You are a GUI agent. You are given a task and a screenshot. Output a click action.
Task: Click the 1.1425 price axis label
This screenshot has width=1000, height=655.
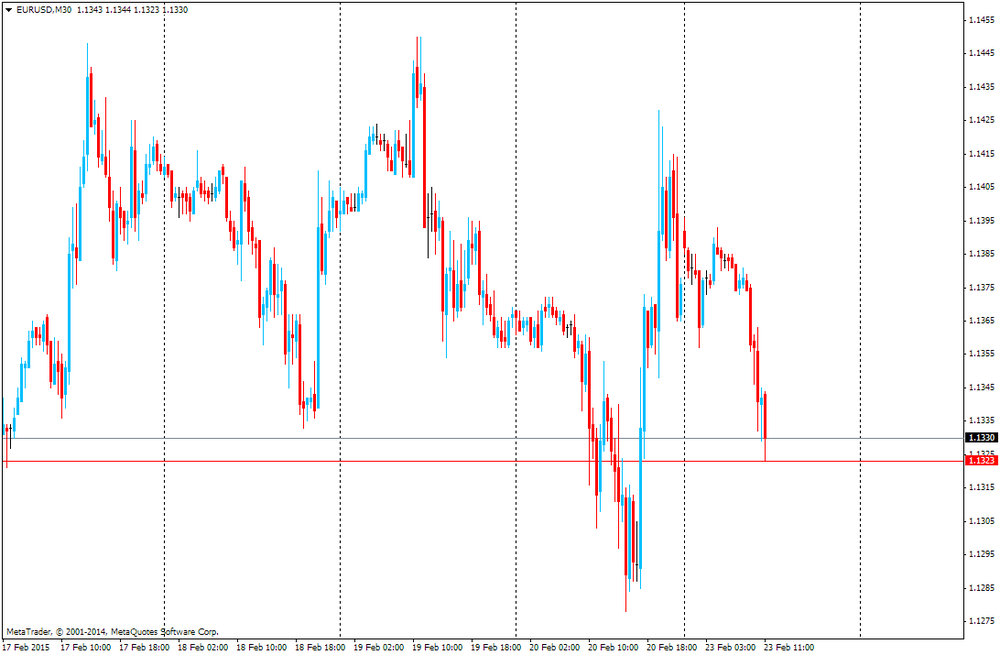point(982,120)
